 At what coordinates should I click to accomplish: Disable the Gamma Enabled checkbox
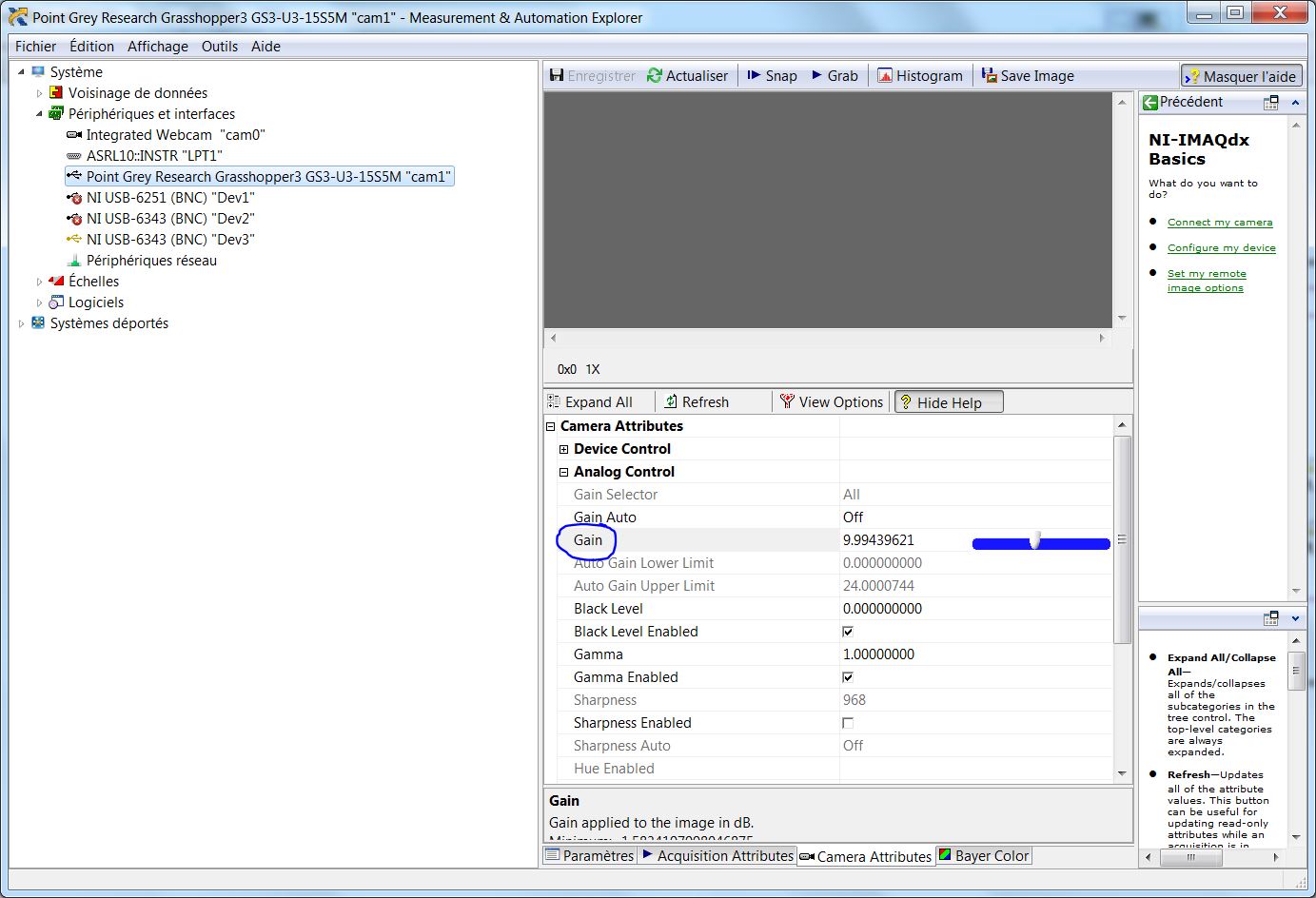tap(848, 677)
